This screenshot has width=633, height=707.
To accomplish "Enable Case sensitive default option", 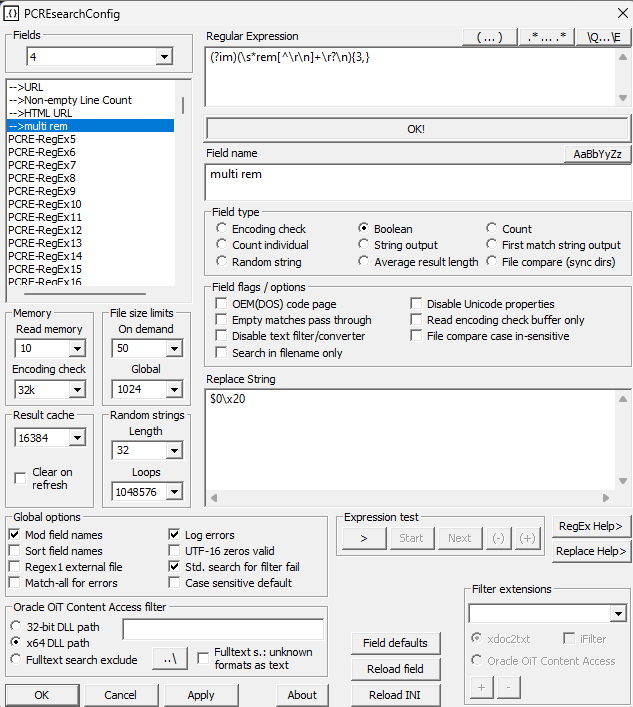I will pyautogui.click(x=174, y=583).
